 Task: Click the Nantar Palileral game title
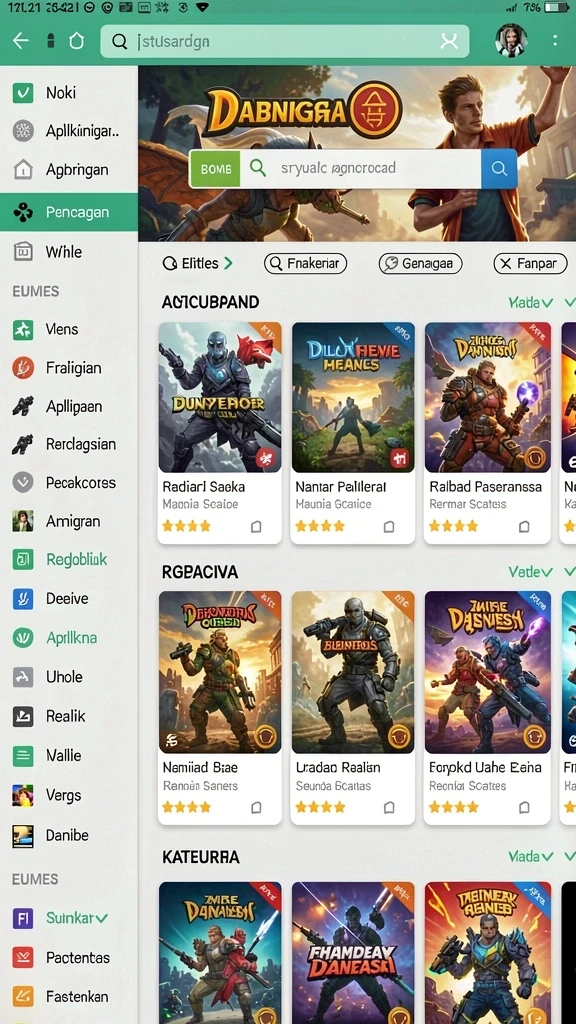point(340,487)
